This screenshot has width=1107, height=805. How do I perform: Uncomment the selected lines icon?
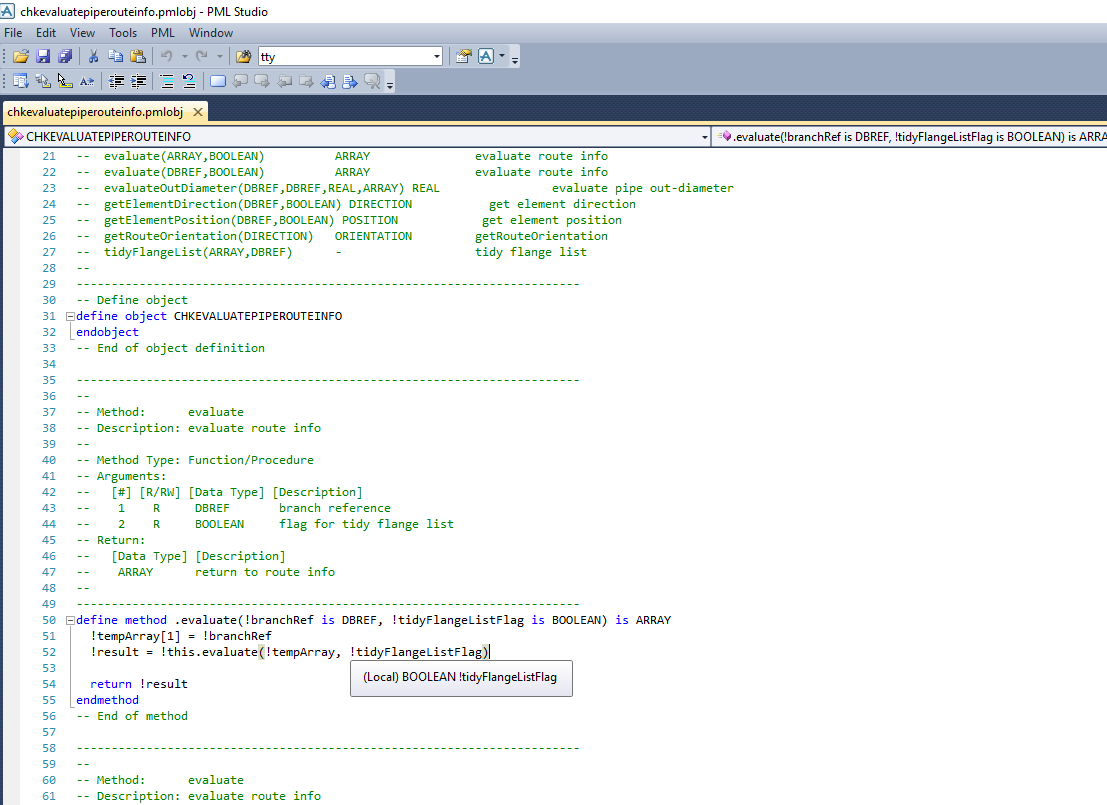coord(189,81)
